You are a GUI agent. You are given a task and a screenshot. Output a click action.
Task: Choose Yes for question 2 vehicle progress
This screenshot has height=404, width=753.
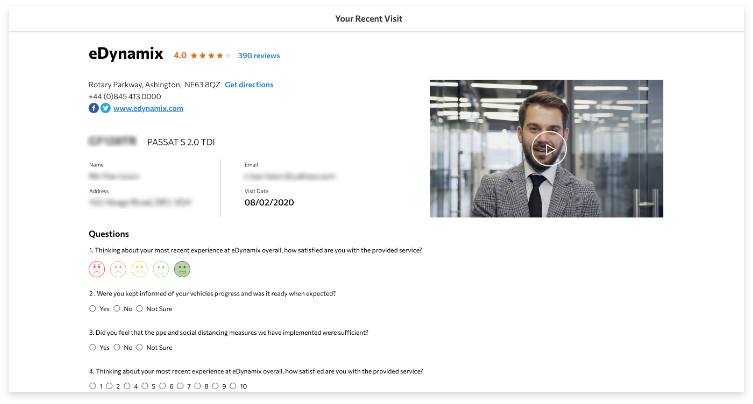point(93,308)
